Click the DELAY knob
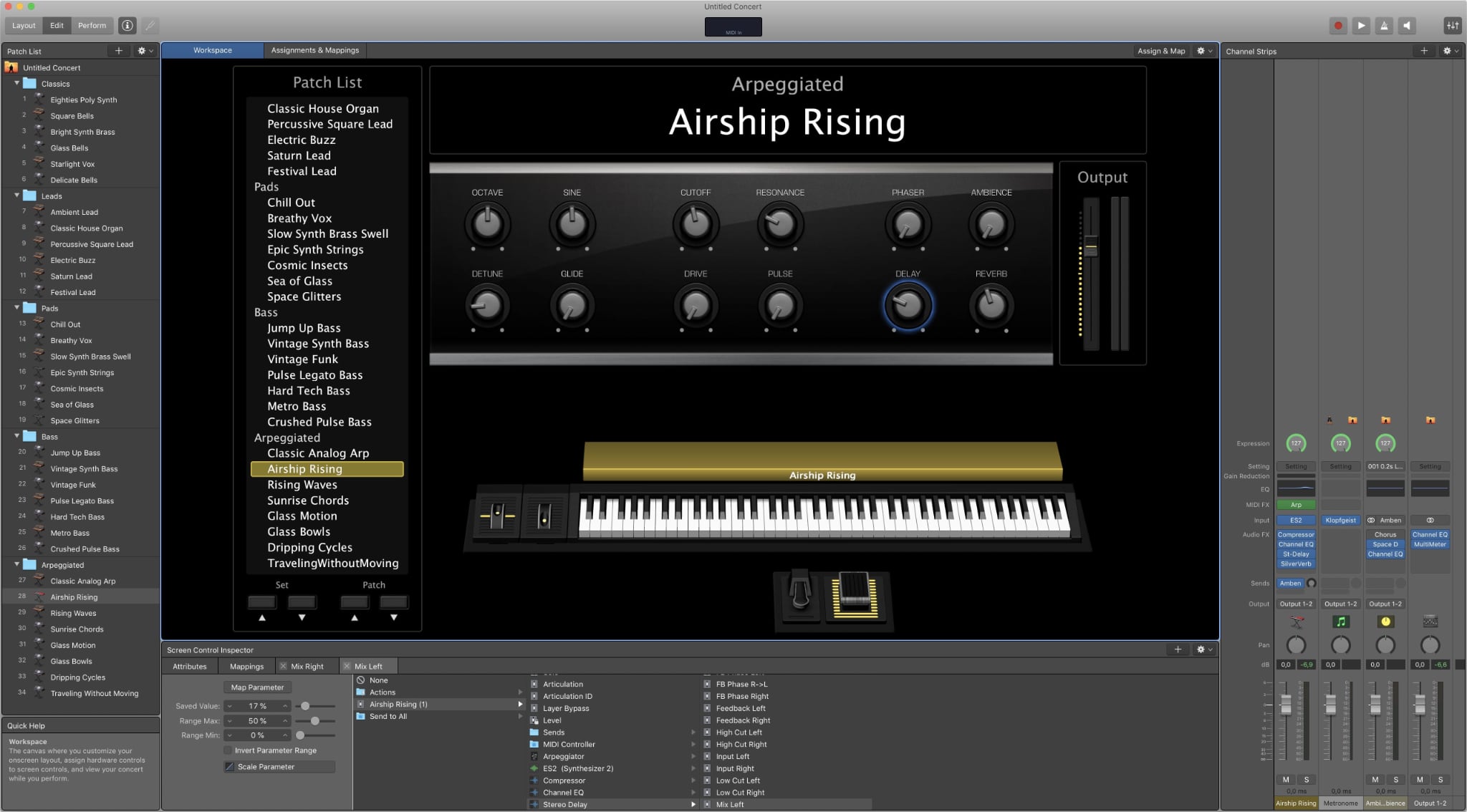Image resolution: width=1467 pixels, height=812 pixels. [908, 306]
